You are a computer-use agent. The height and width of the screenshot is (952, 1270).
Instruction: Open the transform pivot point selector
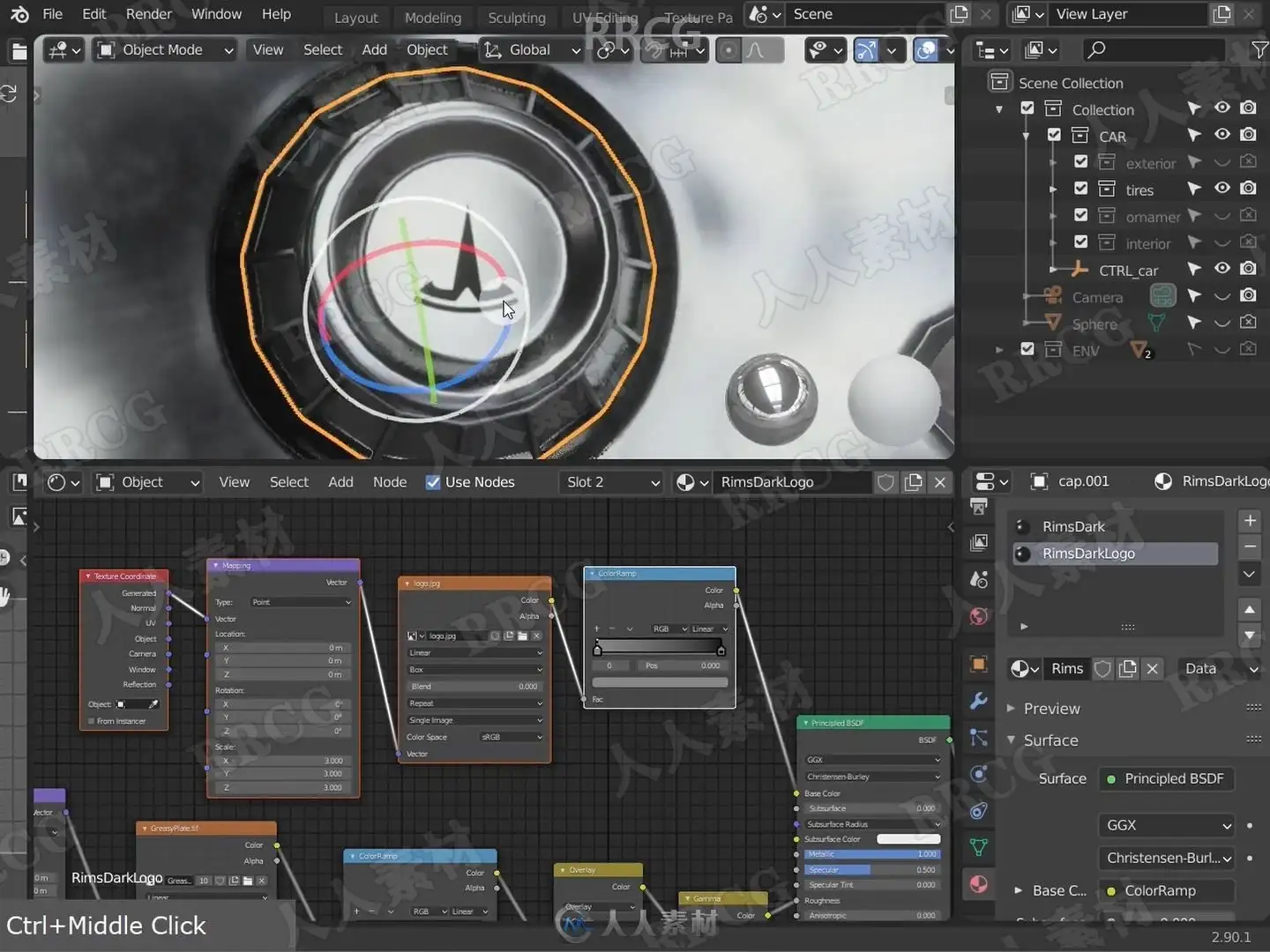pyautogui.click(x=613, y=50)
